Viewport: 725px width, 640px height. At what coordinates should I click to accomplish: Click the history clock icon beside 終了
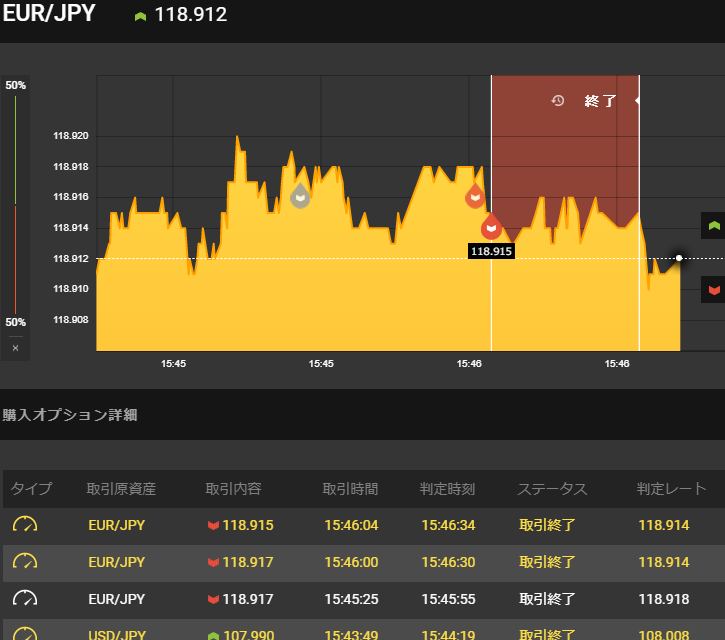[x=558, y=100]
